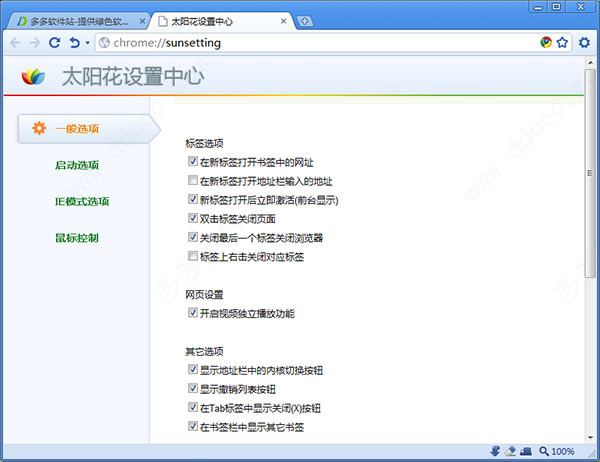The width and height of the screenshot is (600, 462).
Task: Uncheck 显示地址栏中的内核切换按钮
Action: coord(193,369)
